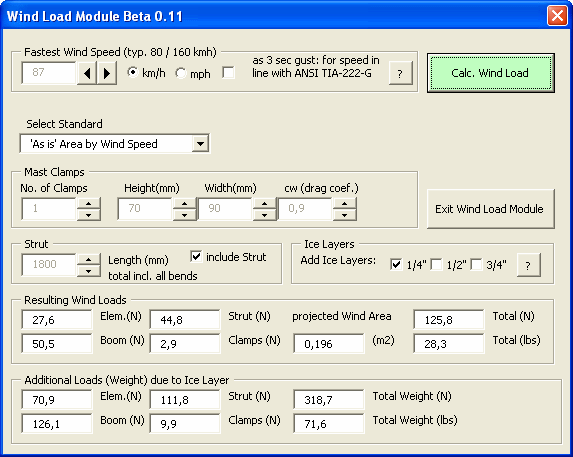Increase number of clamps spinner up

pos(88,203)
